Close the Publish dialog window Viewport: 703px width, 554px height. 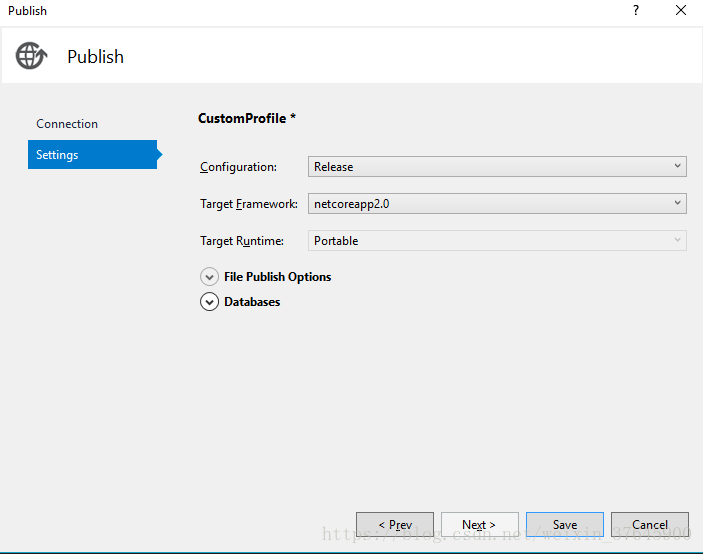[681, 11]
